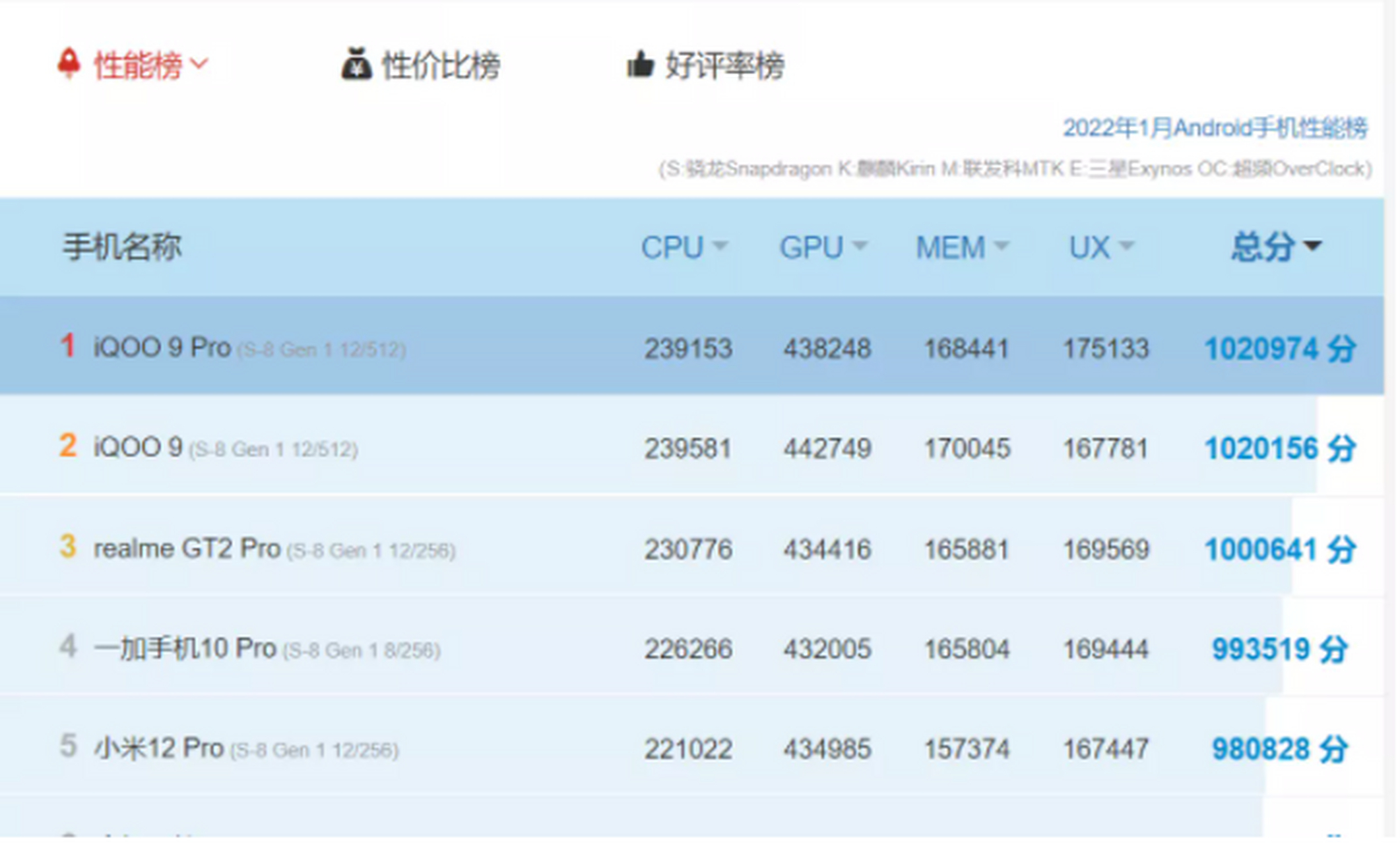Click the rank number 5
Screen dimensions: 1400x844
tap(68, 746)
